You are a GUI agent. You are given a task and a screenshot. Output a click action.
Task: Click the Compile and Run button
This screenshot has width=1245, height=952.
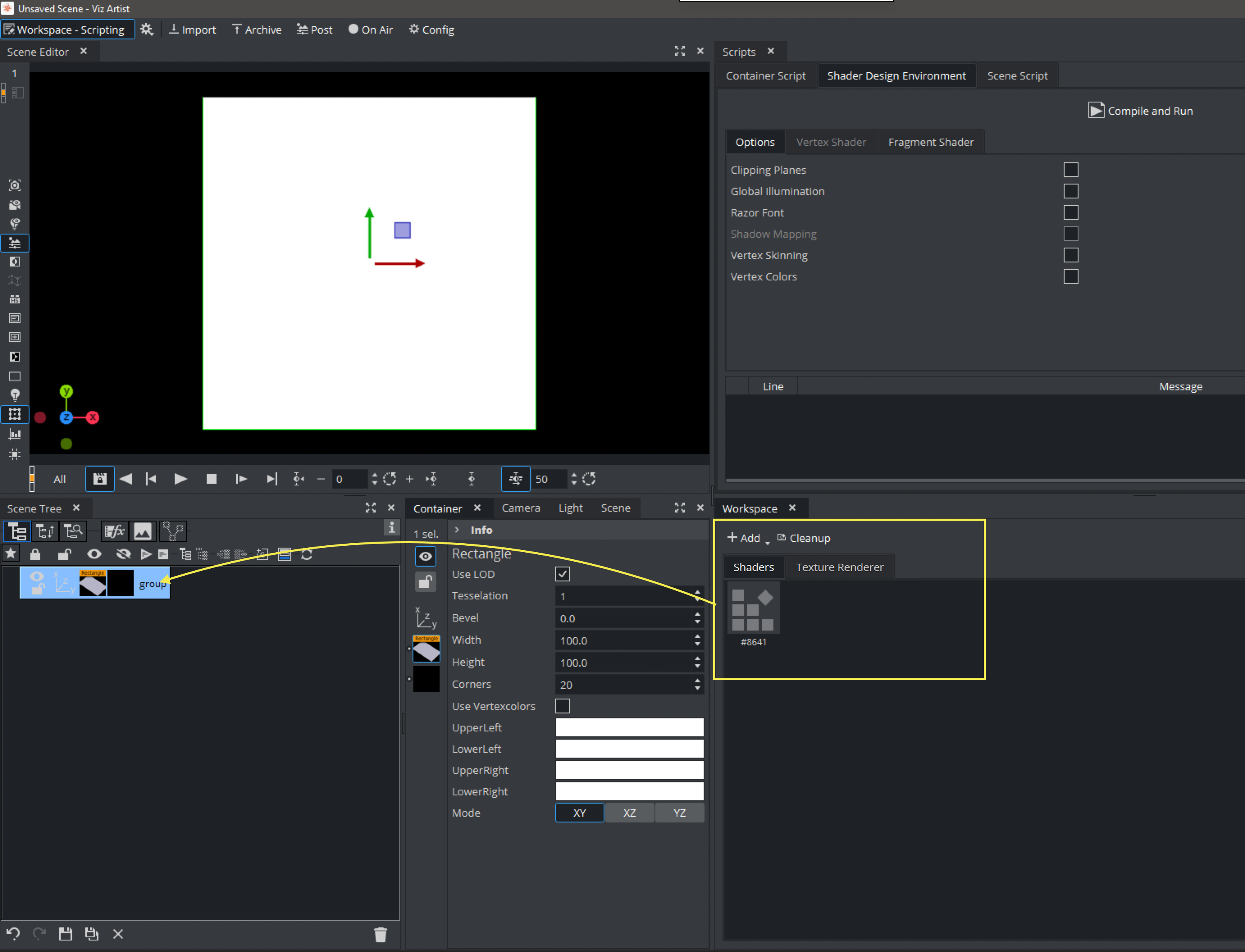click(x=1143, y=110)
